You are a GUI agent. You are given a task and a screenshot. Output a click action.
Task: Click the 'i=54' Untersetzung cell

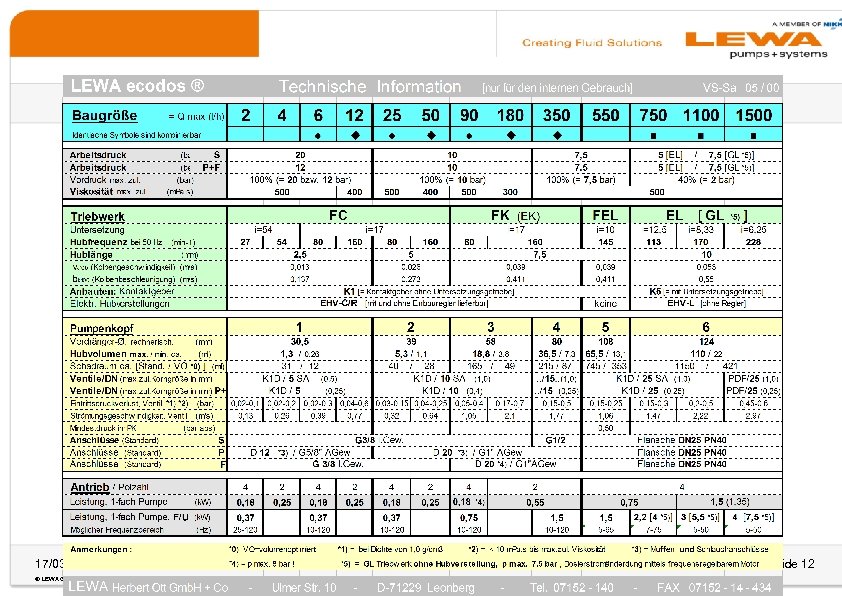(263, 229)
